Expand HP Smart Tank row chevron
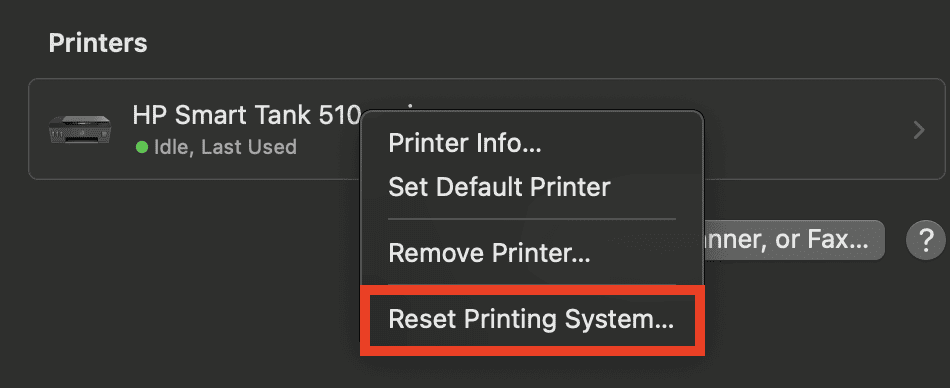 point(919,129)
